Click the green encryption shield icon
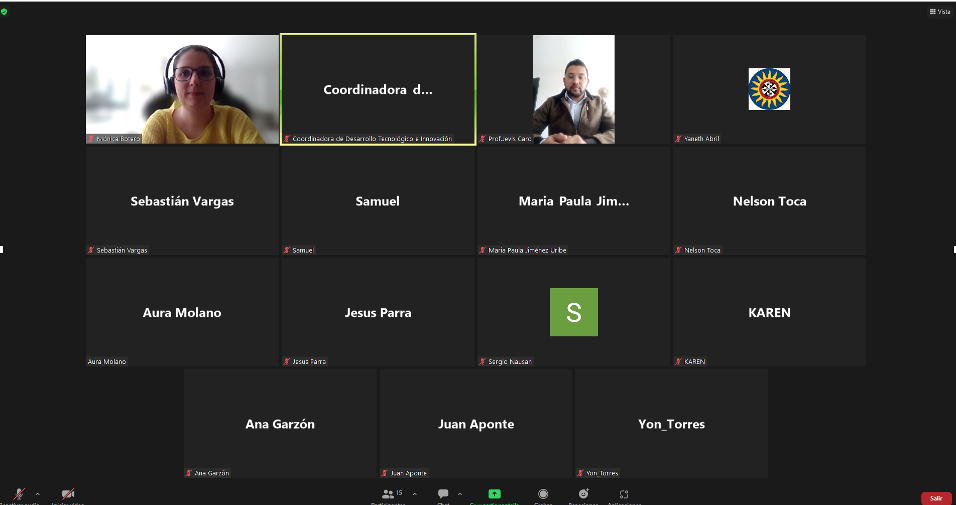 (x=5, y=11)
